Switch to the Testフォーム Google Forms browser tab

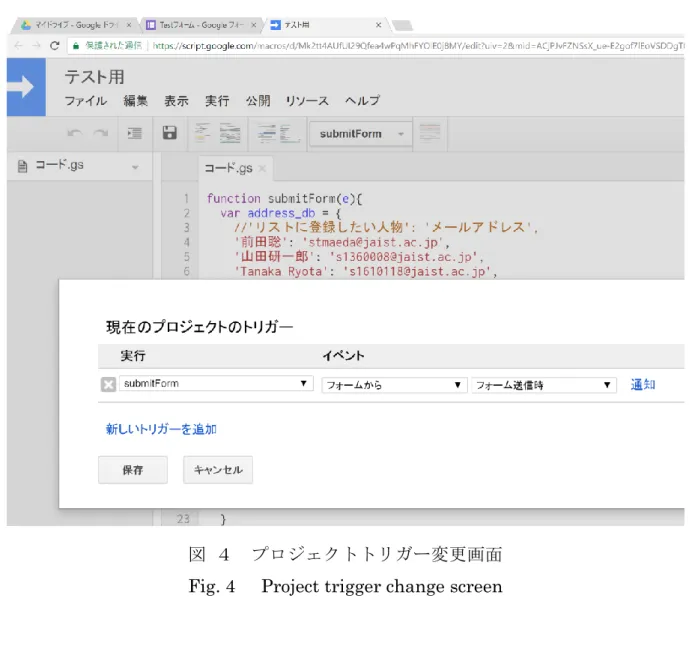click(201, 25)
